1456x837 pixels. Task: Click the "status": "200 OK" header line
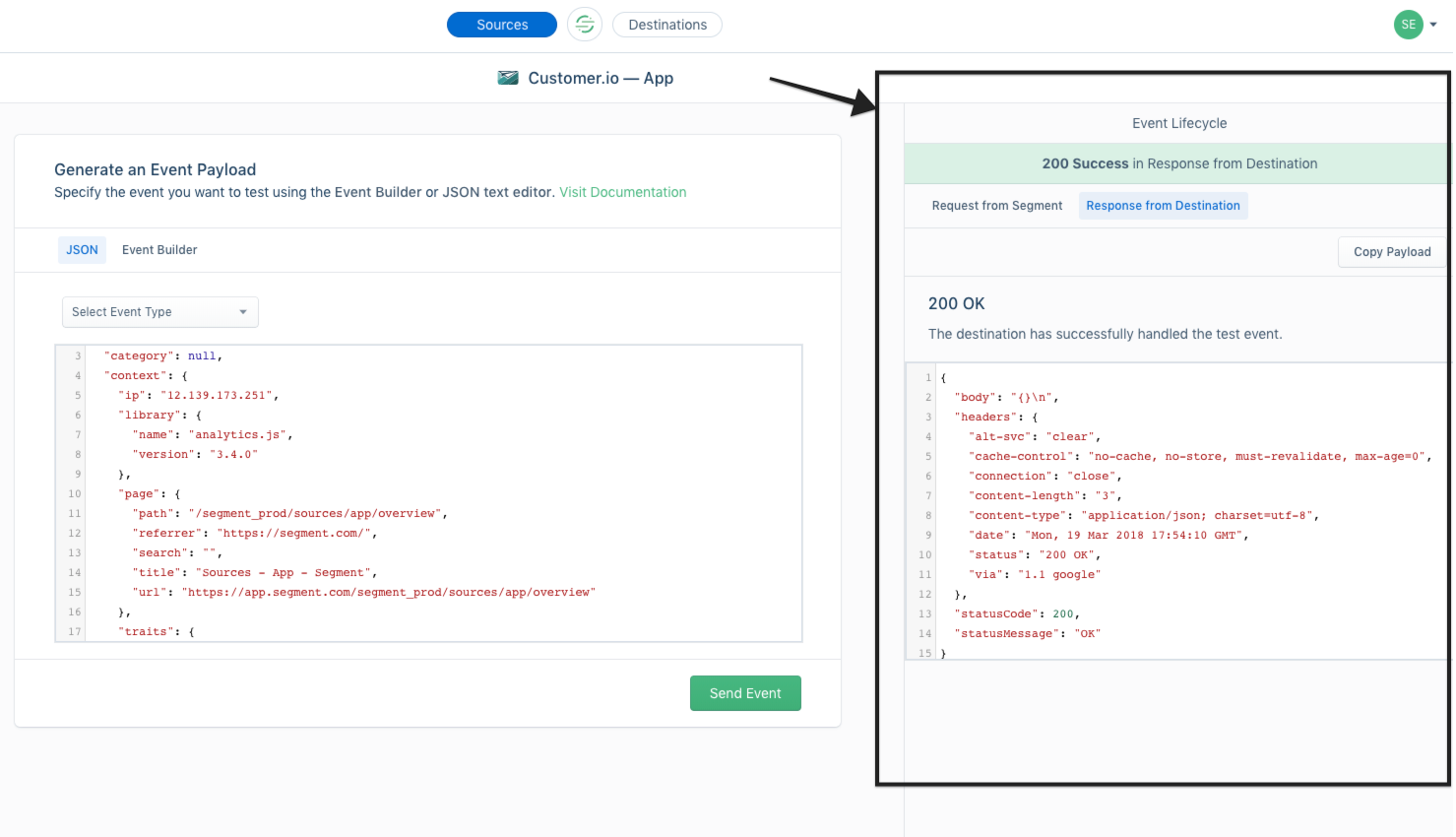[1035, 554]
